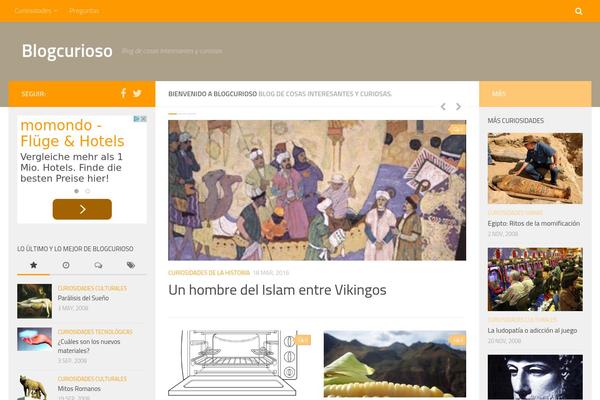Click the mummy sarcophagus thumbnail
Screen dimensions: 600x400
(535, 168)
